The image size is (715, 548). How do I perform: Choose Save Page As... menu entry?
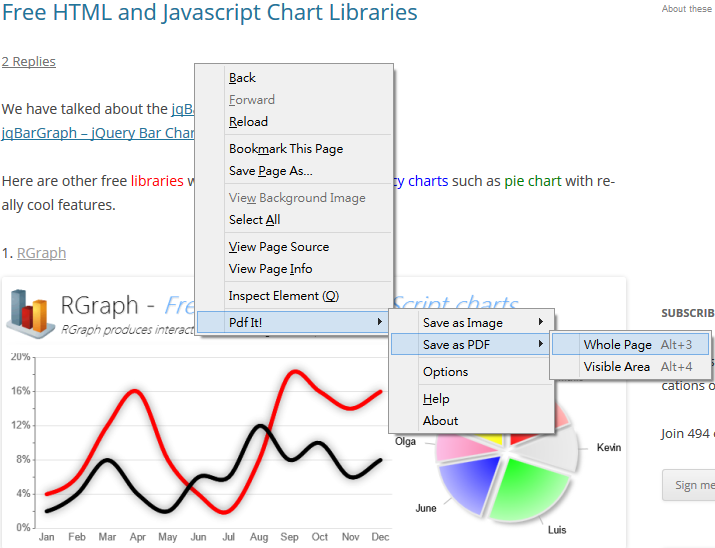pyautogui.click(x=270, y=171)
